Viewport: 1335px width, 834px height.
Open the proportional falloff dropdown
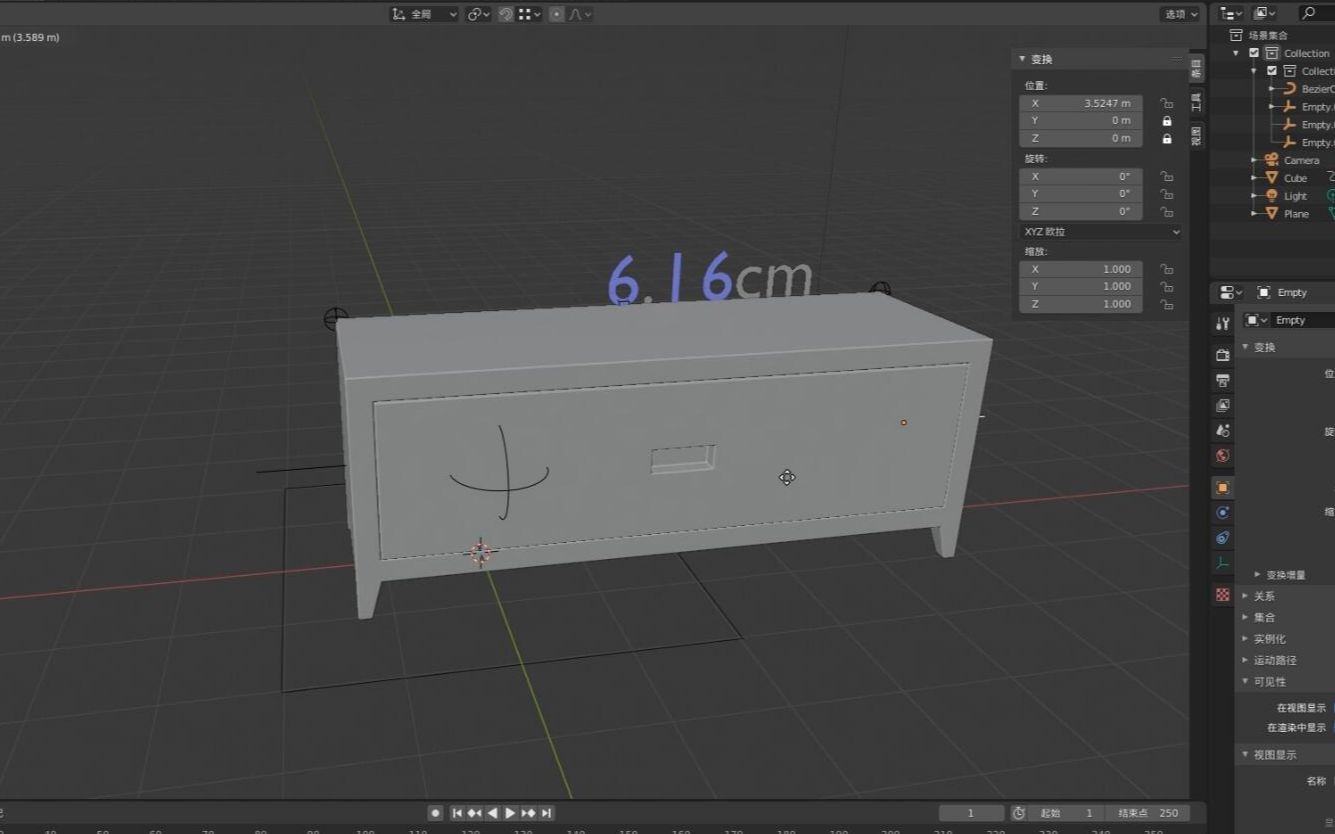pyautogui.click(x=580, y=14)
